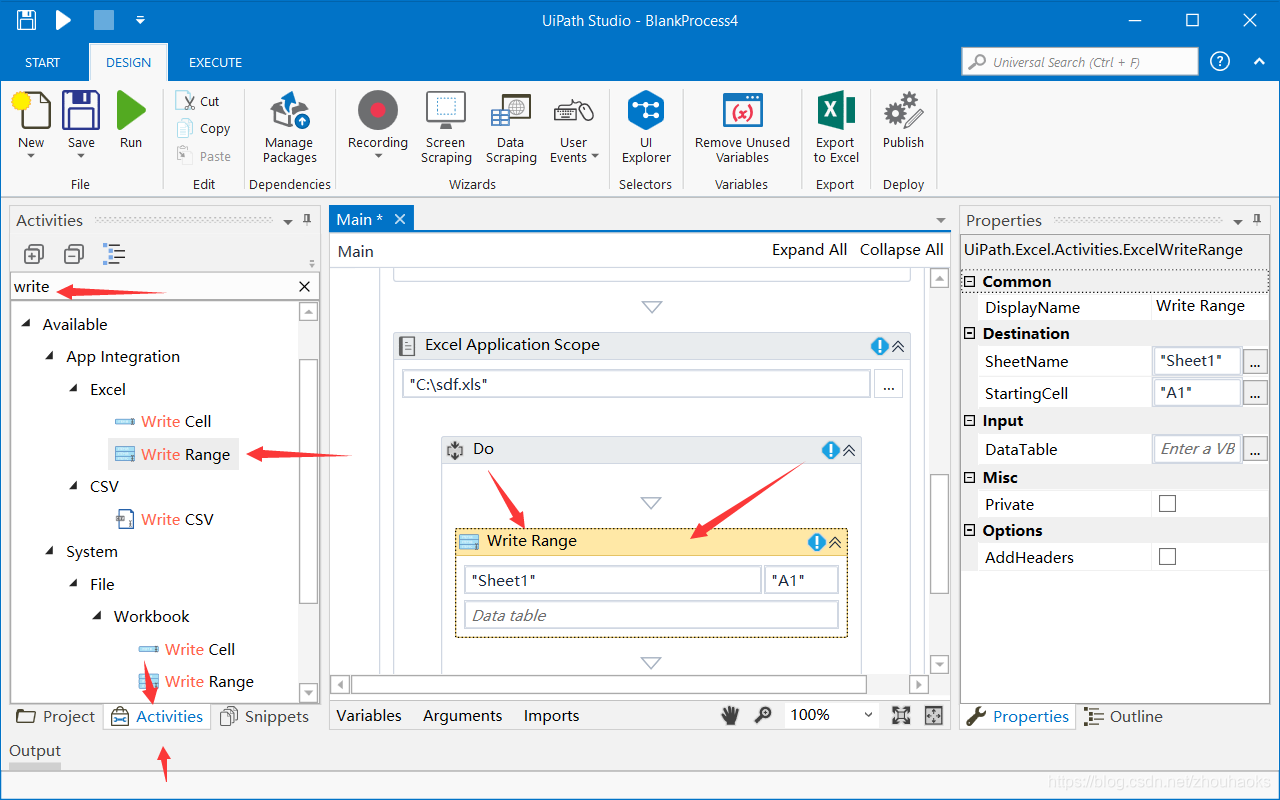Open Manage Packages
This screenshot has width=1280, height=800.
point(290,127)
